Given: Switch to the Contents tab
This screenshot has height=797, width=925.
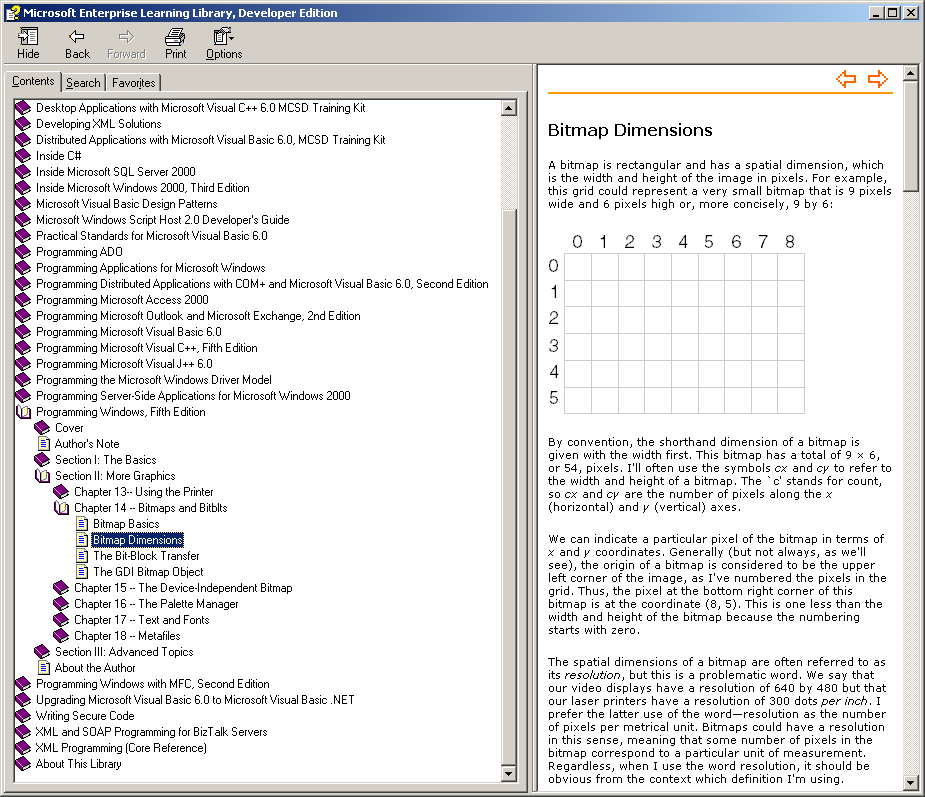Looking at the screenshot, I should pos(33,81).
